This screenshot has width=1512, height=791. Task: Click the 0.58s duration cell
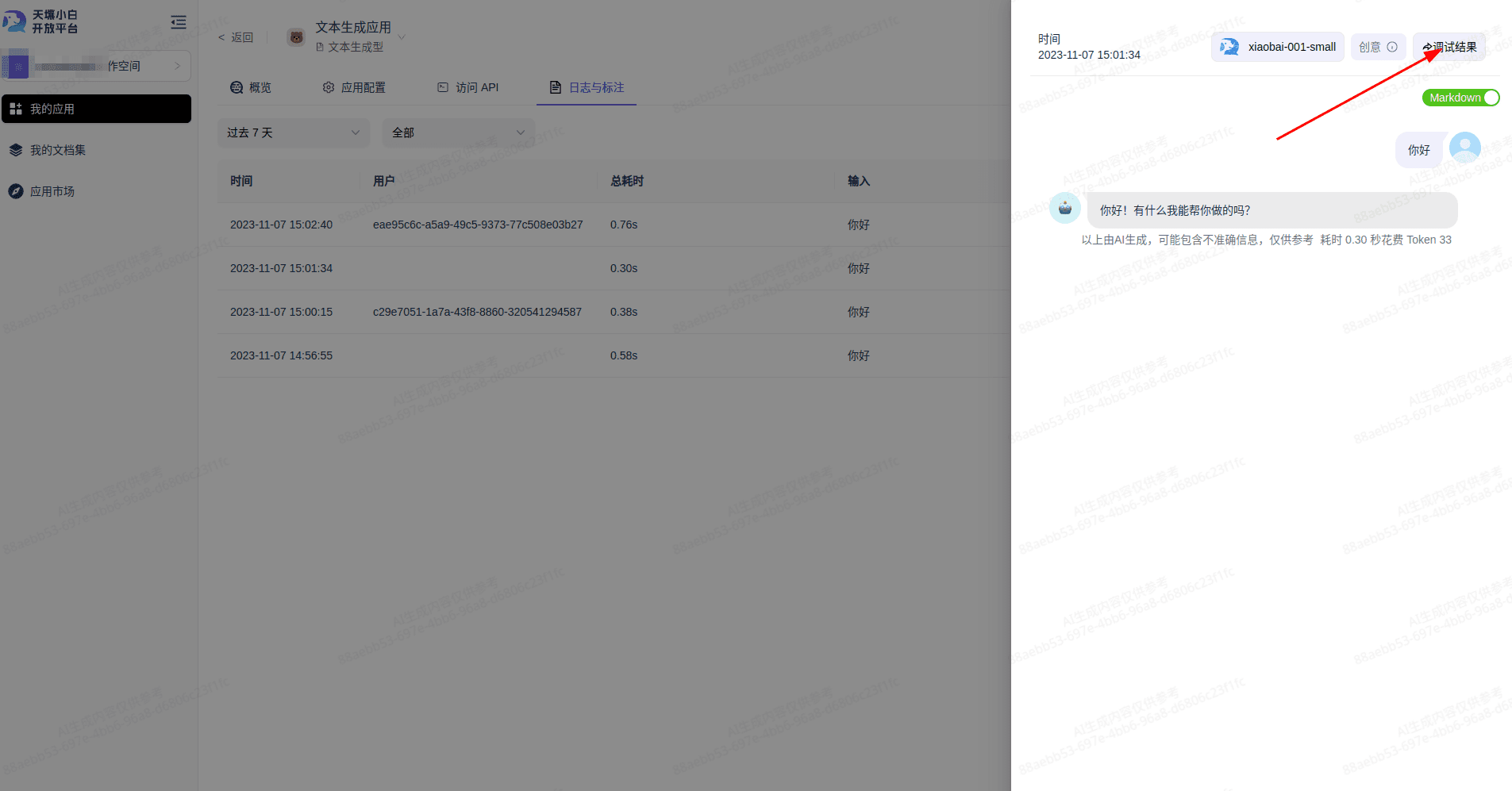tap(624, 355)
